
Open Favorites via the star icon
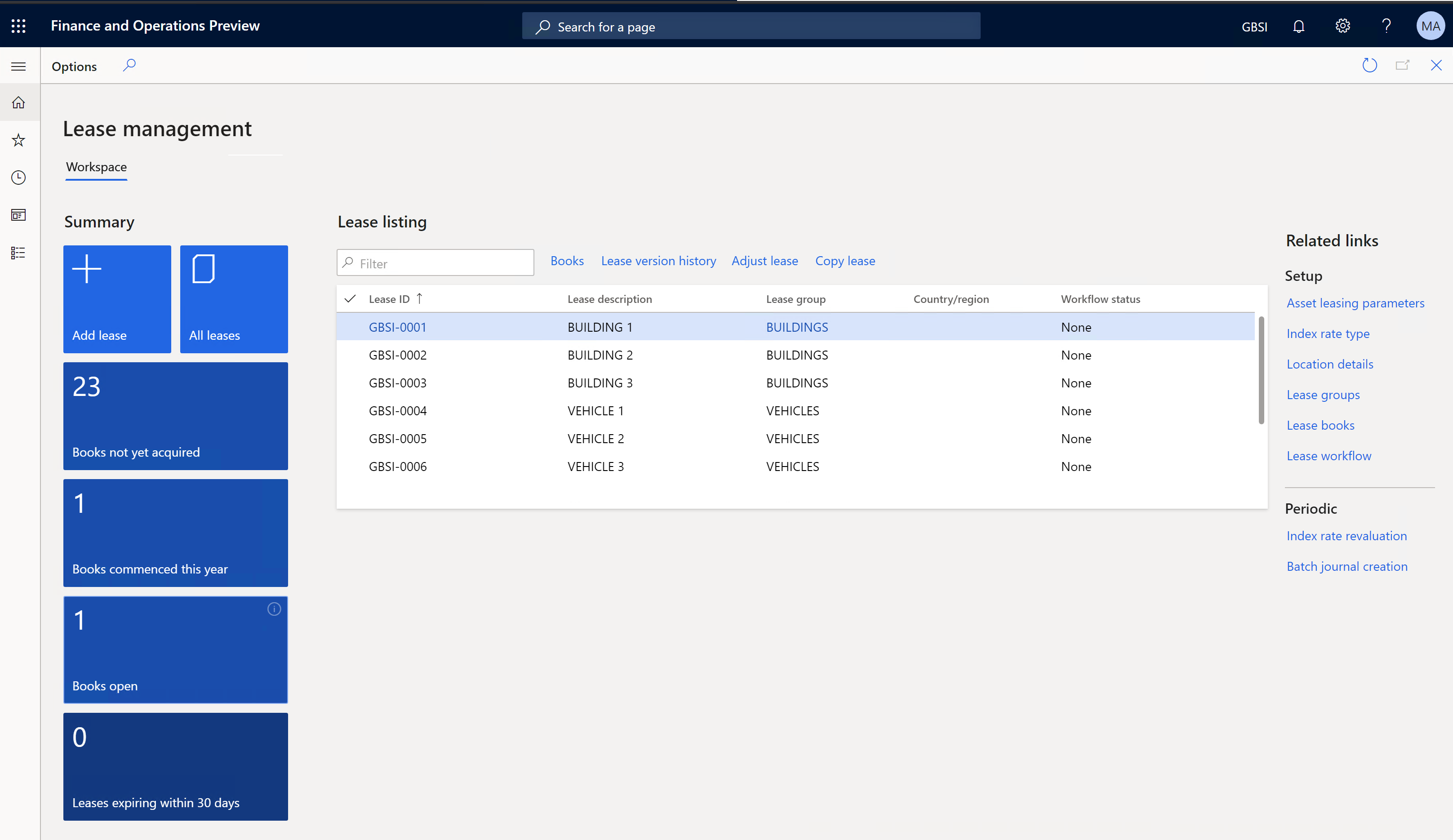pos(18,139)
